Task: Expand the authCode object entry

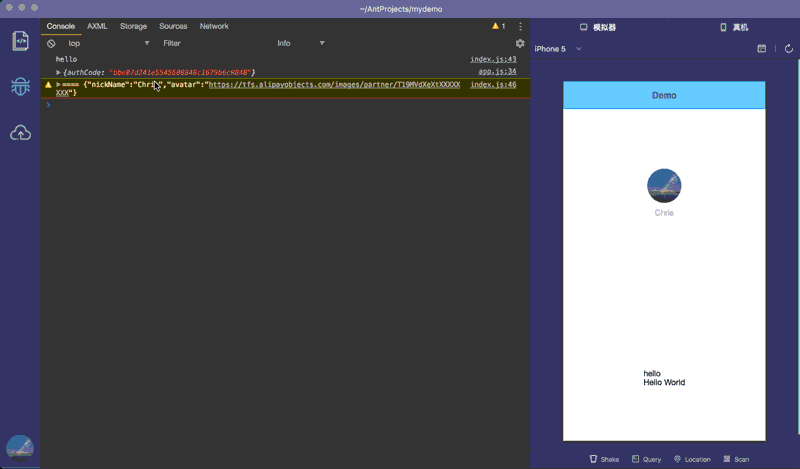Action: (58, 73)
